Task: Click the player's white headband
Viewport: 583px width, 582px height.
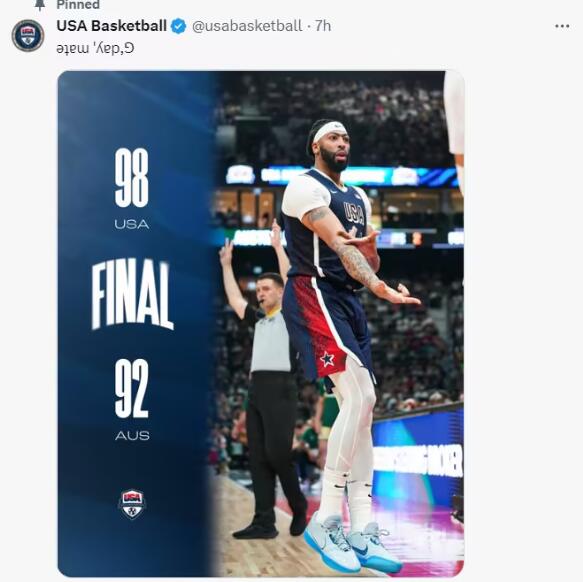Action: (x=329, y=131)
